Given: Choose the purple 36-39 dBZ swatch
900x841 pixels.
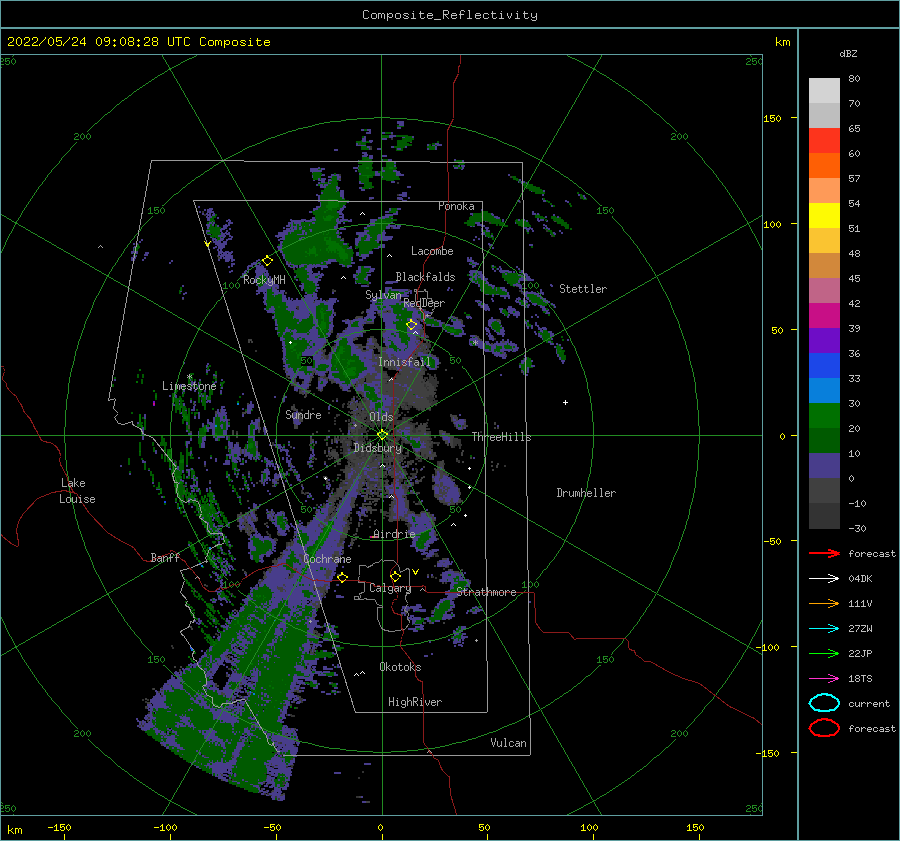Looking at the screenshot, I should [824, 341].
